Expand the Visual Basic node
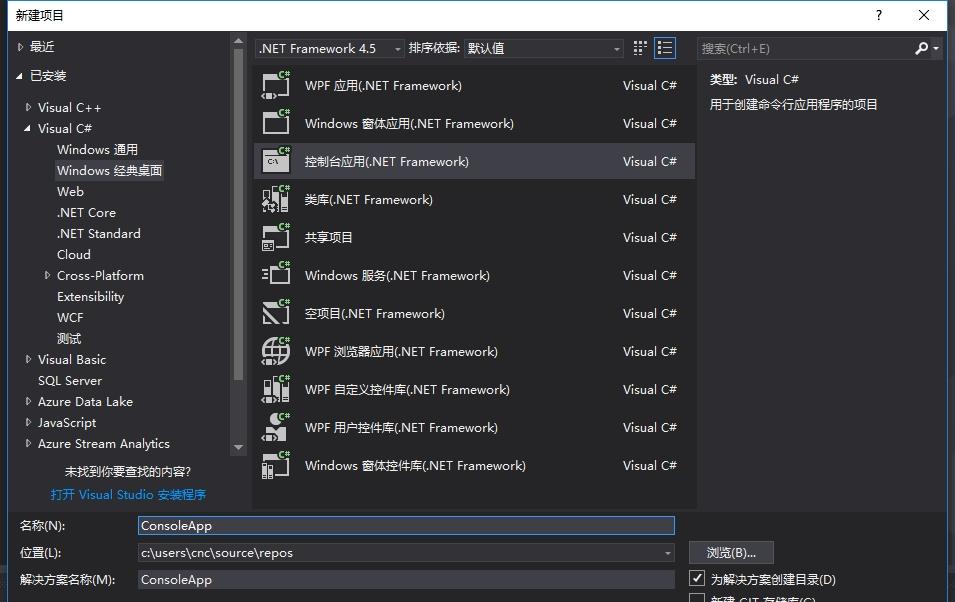 [28, 359]
